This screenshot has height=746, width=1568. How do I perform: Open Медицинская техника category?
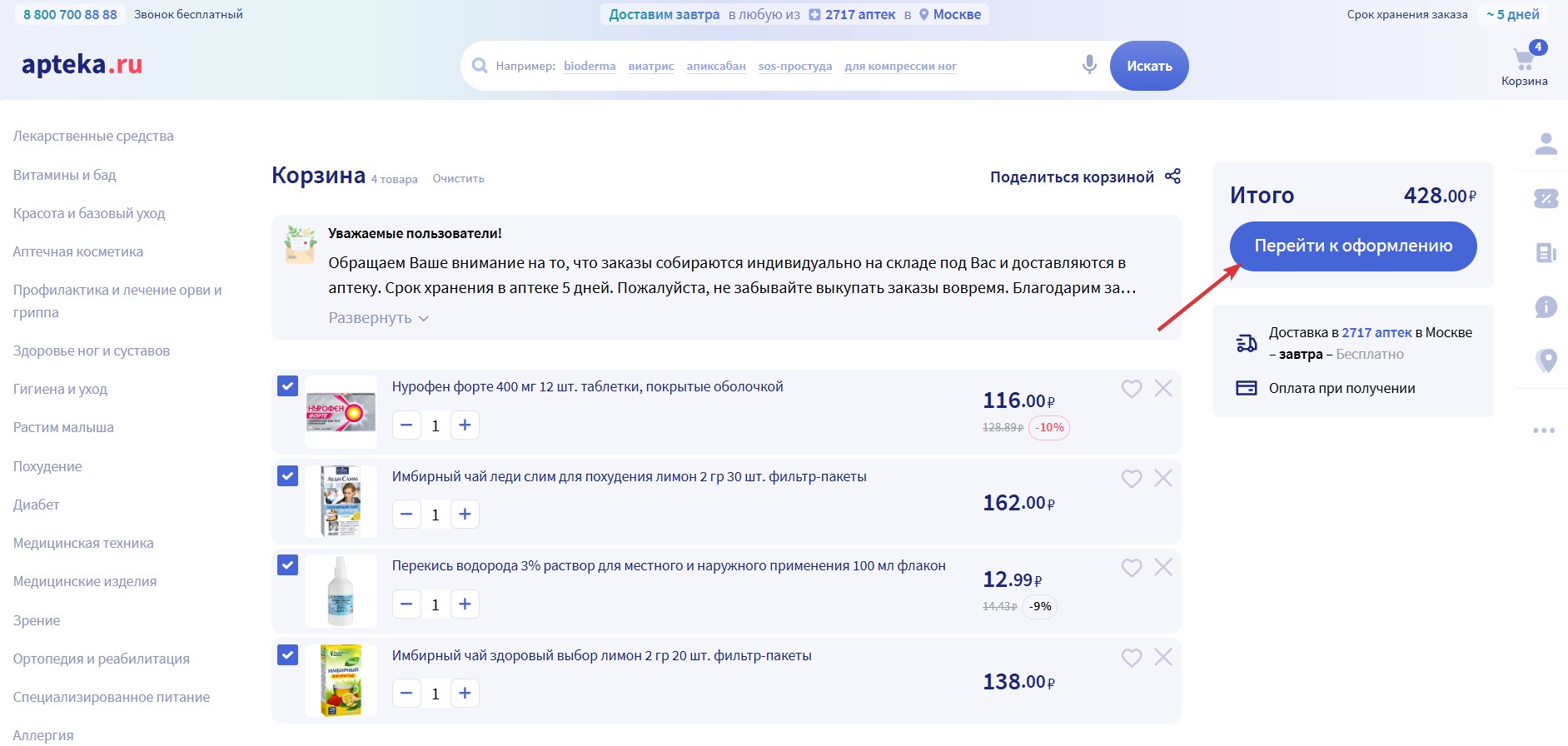83,543
